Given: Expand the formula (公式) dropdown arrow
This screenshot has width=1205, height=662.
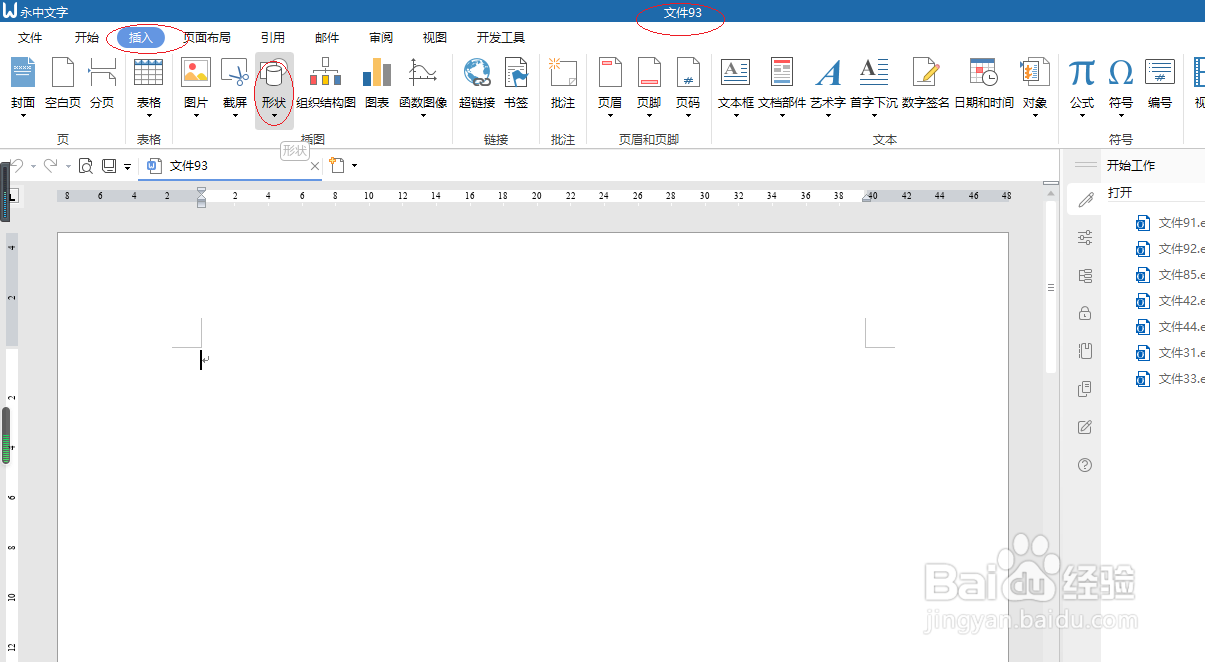Looking at the screenshot, I should pyautogui.click(x=1082, y=116).
